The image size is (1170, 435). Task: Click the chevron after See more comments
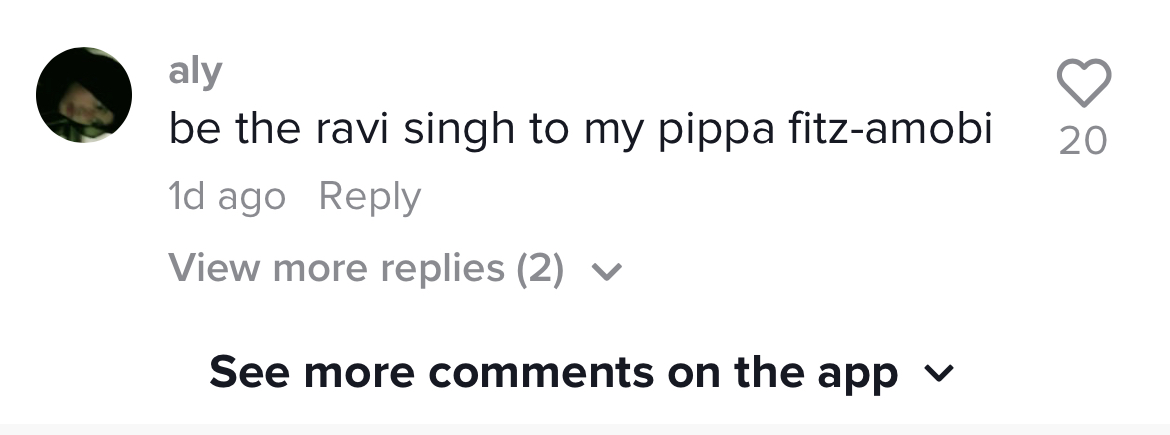pyautogui.click(x=939, y=372)
